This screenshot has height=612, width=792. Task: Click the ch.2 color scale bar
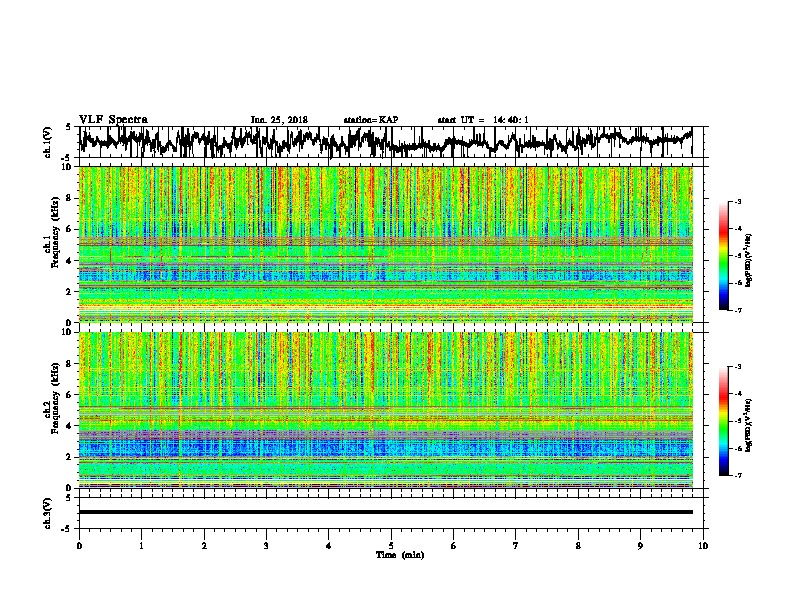click(x=724, y=421)
